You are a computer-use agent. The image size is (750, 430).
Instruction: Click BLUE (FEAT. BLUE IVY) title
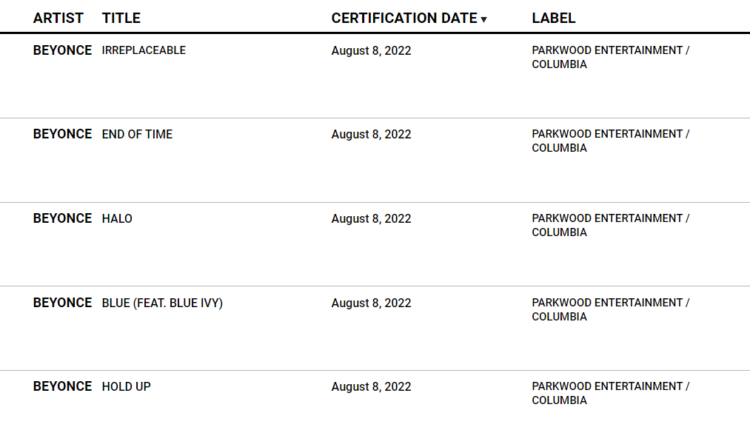[x=162, y=303]
